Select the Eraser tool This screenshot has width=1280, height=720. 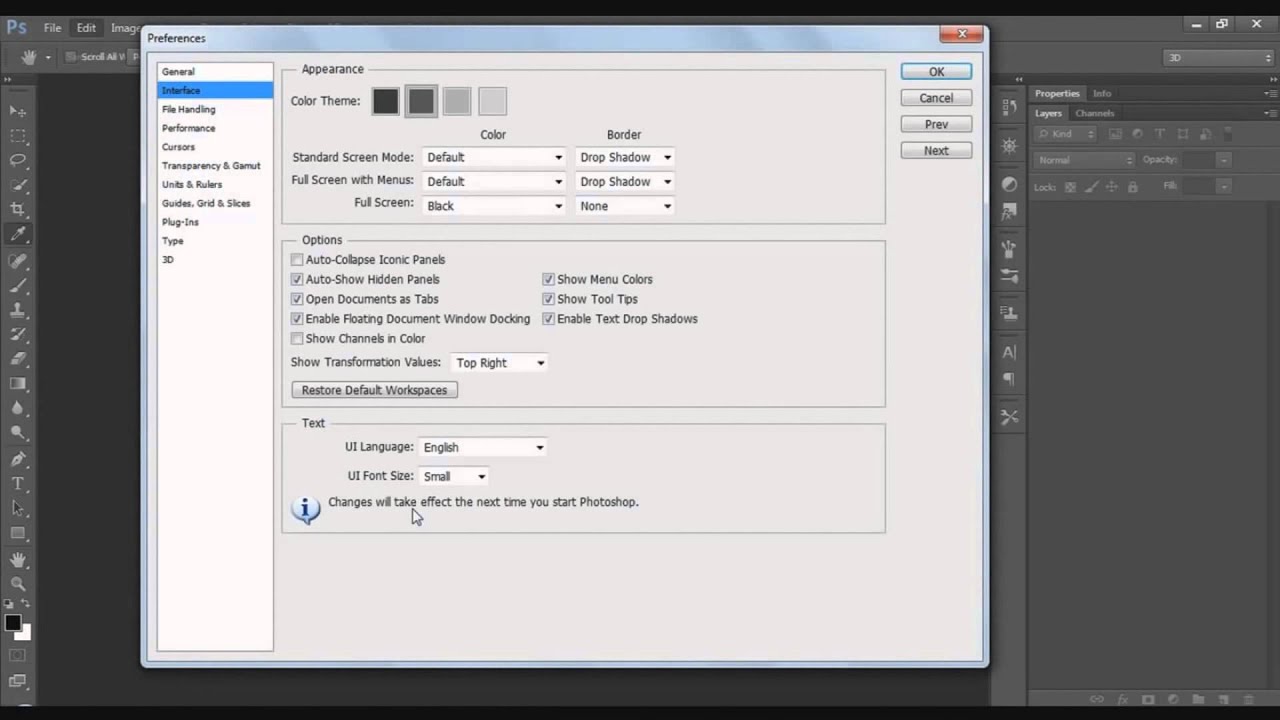(x=18, y=359)
